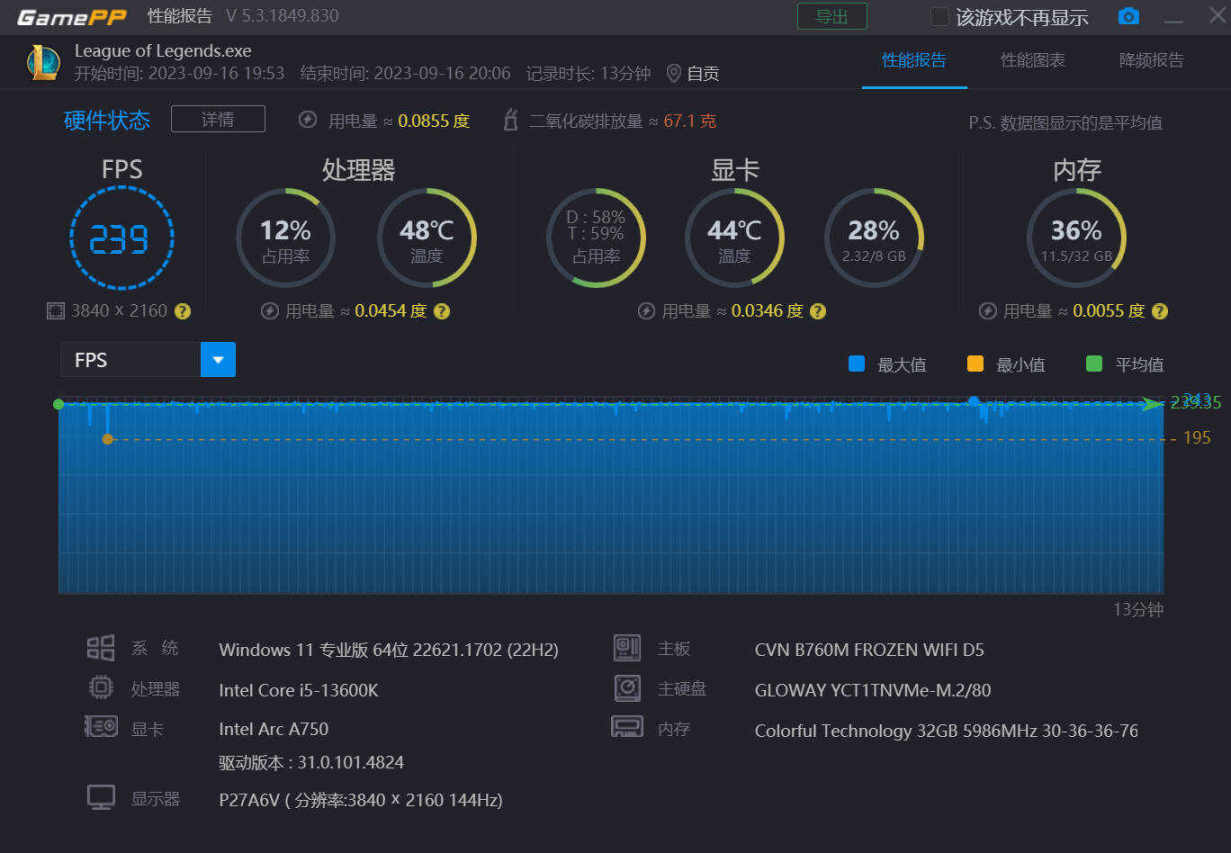This screenshot has height=853, width=1231.
Task: Click the Colorful Technology 32GB memory text
Action: (x=946, y=731)
